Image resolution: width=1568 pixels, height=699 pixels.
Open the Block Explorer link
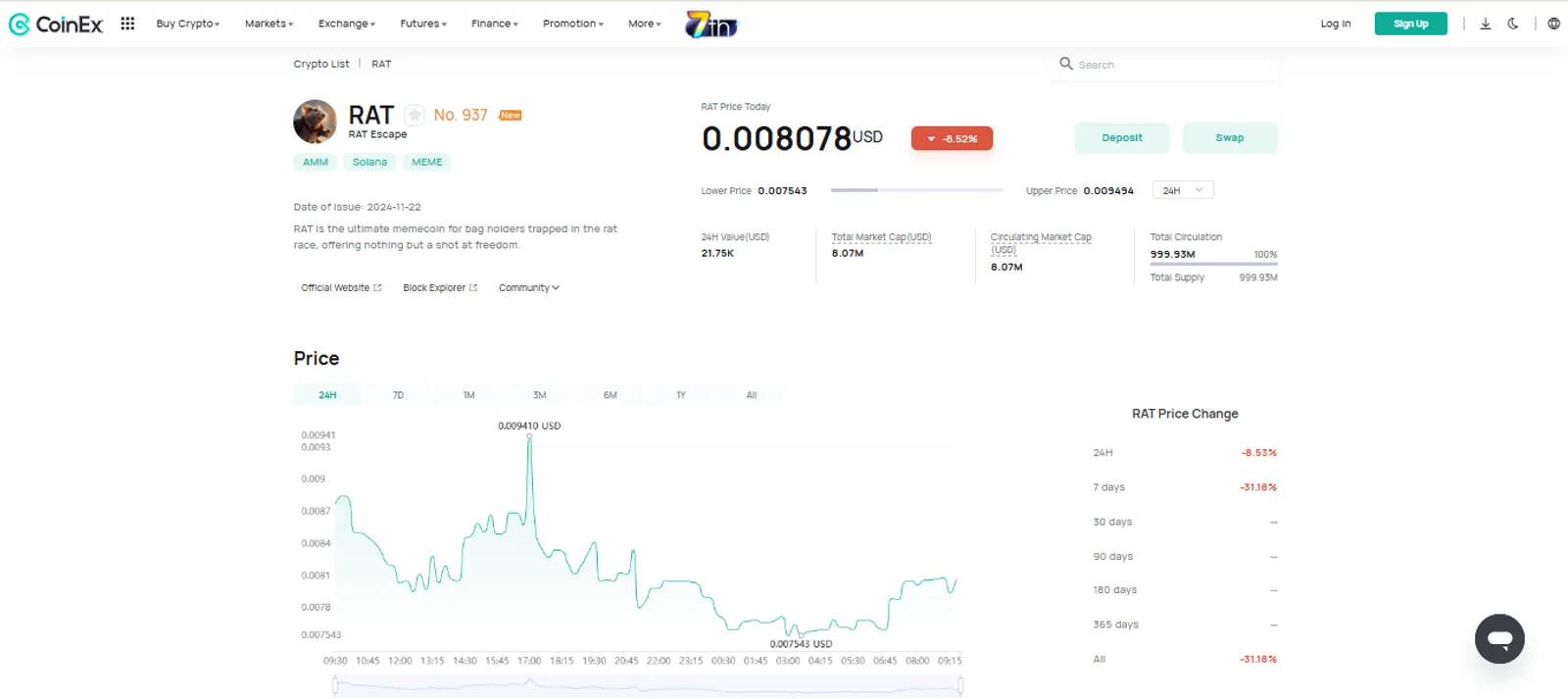[440, 288]
